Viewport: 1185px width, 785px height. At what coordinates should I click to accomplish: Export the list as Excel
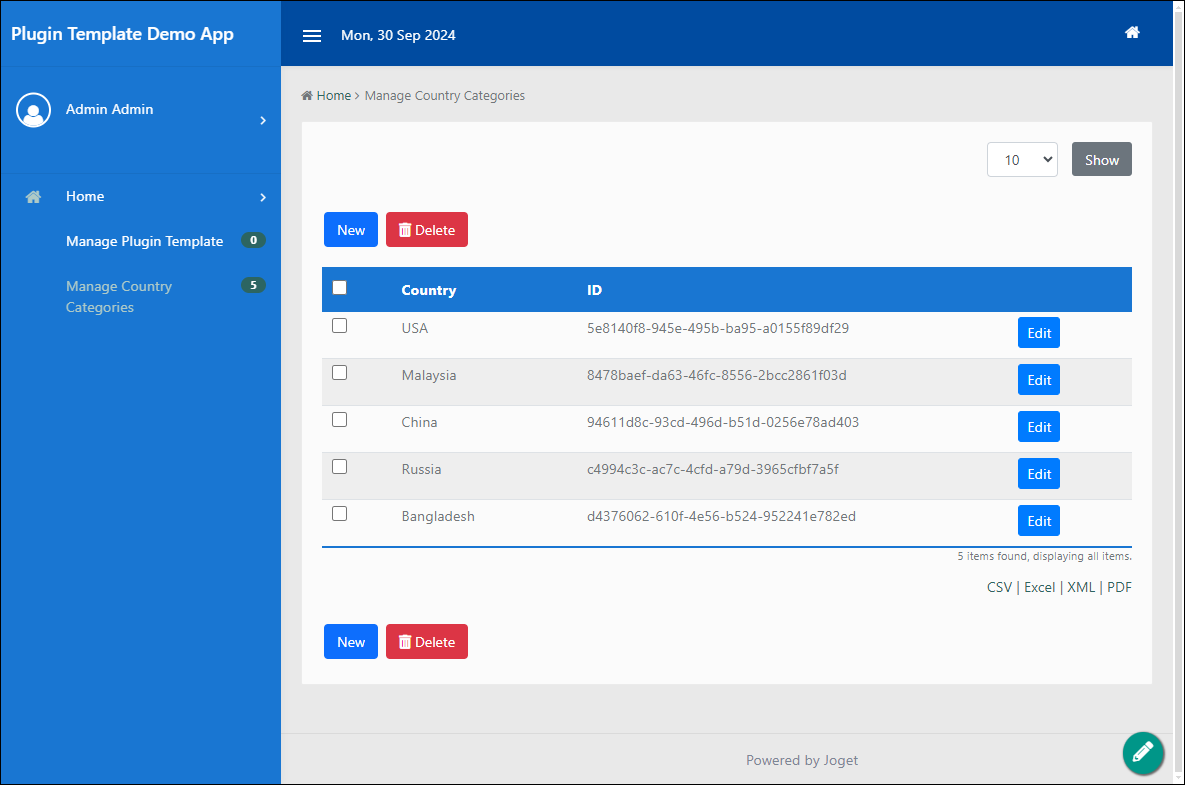(1039, 587)
